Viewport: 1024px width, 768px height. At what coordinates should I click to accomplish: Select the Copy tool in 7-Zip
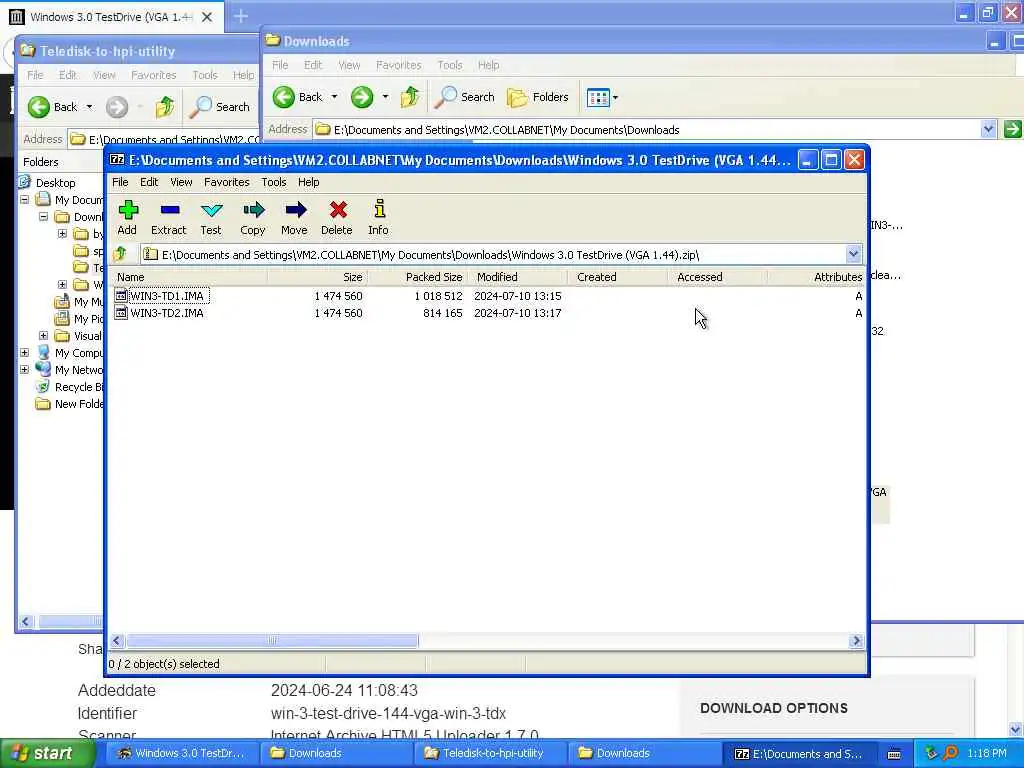(253, 217)
